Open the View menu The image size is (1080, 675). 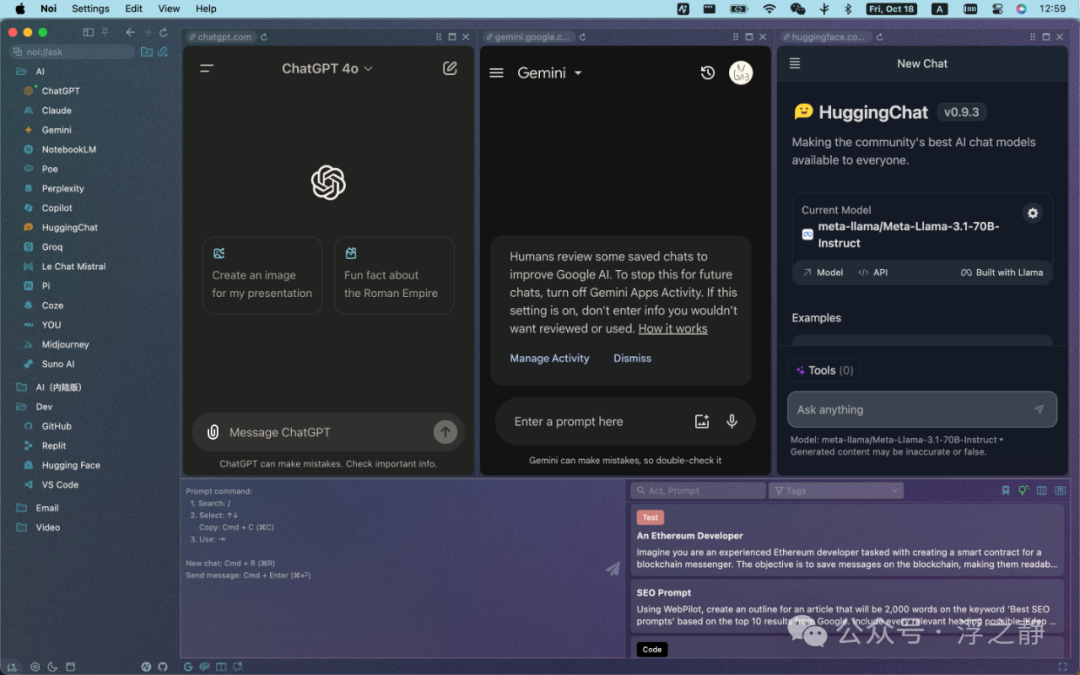(169, 9)
